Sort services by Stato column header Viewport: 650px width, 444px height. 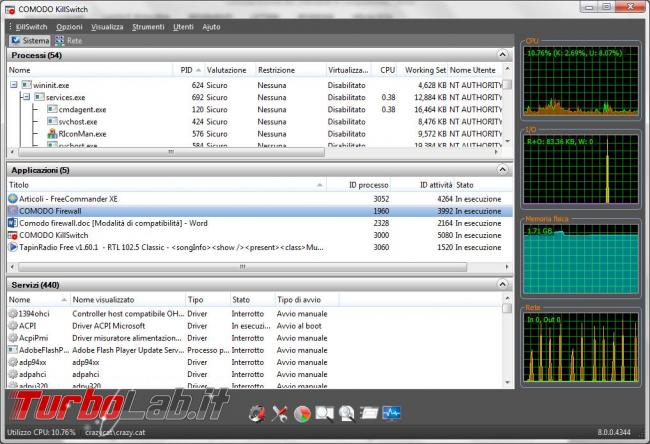pos(252,300)
